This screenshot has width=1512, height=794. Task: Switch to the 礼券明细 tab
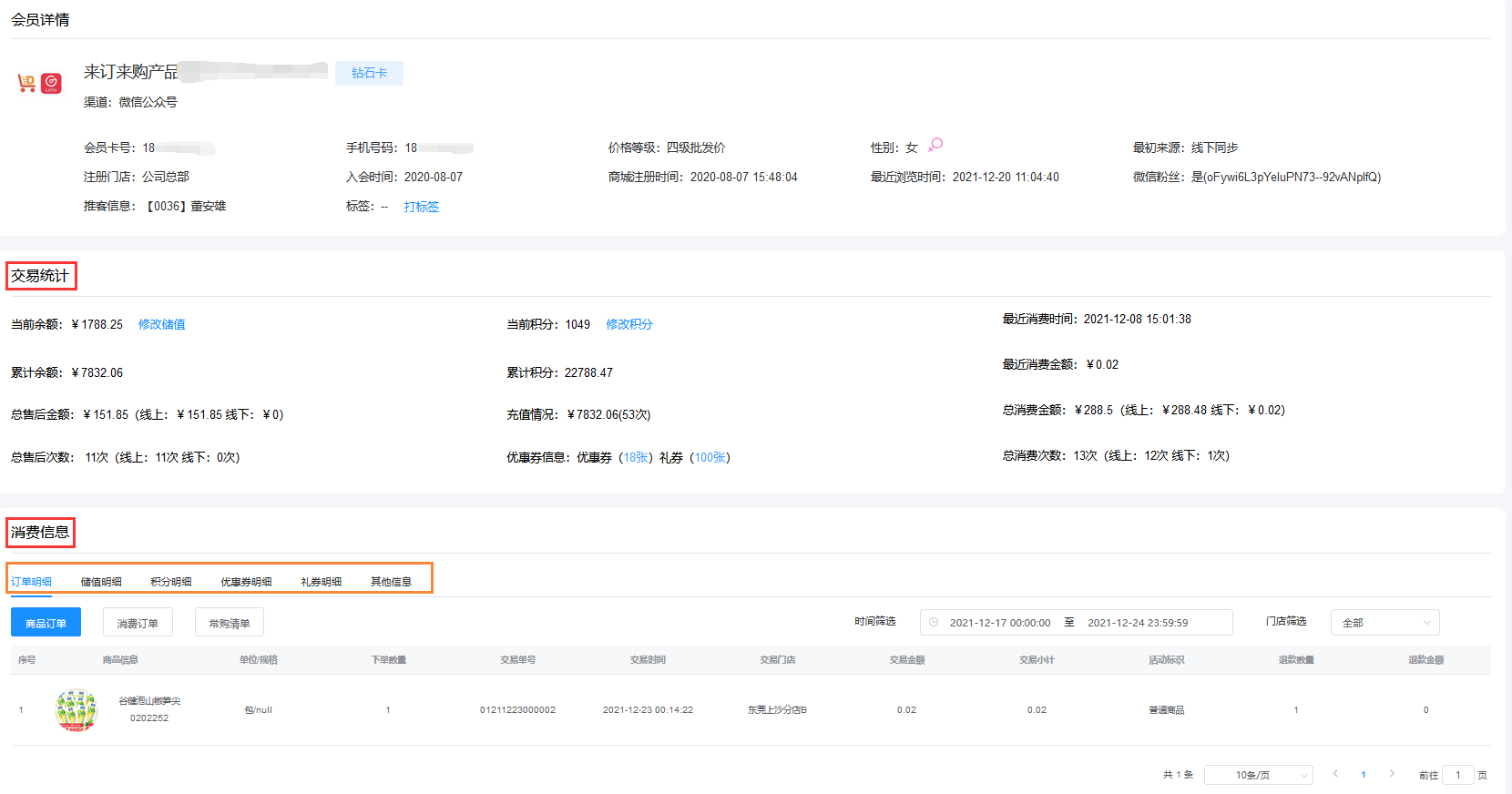click(x=321, y=582)
